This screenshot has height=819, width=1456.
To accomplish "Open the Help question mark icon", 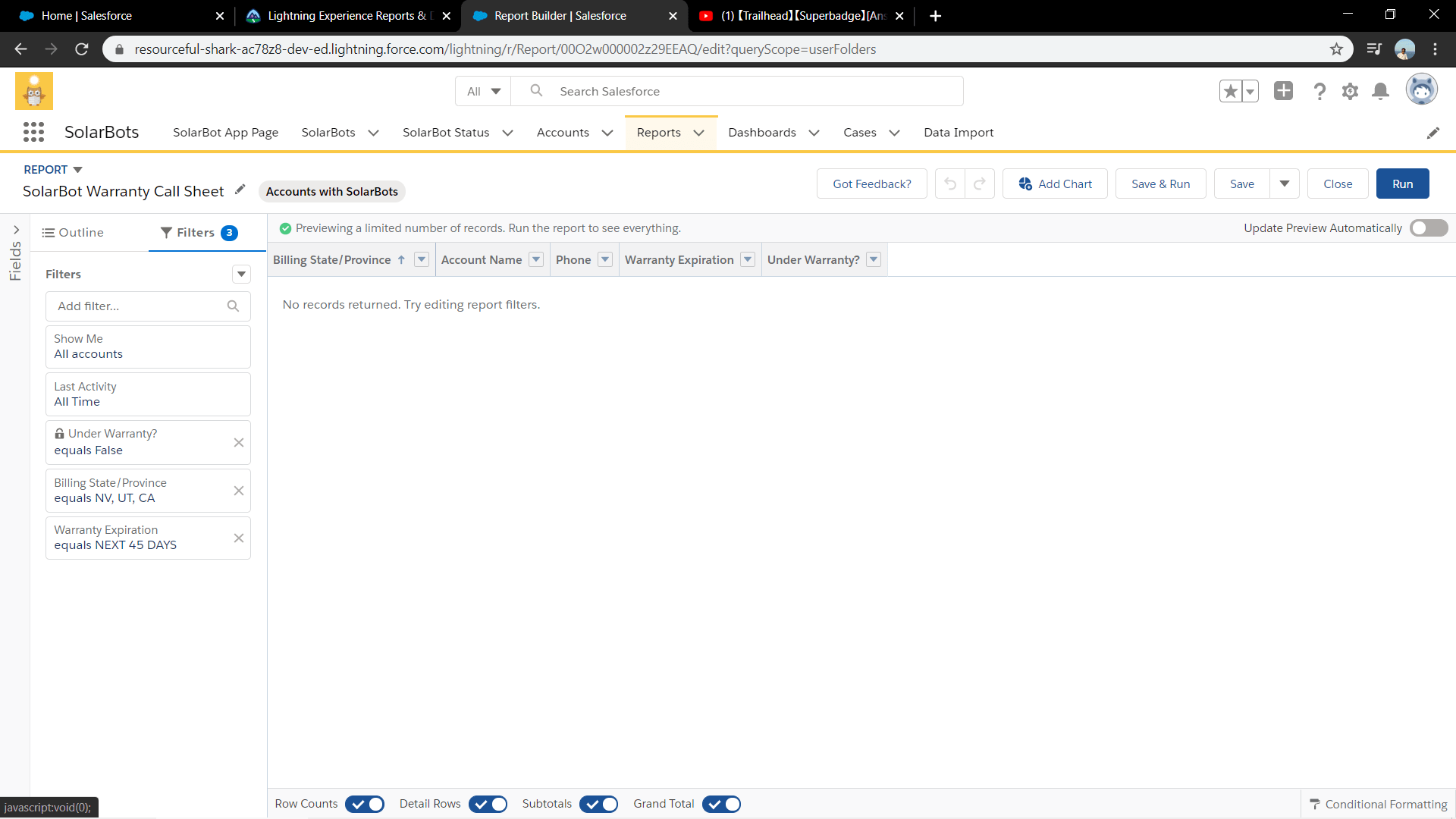I will point(1319,92).
